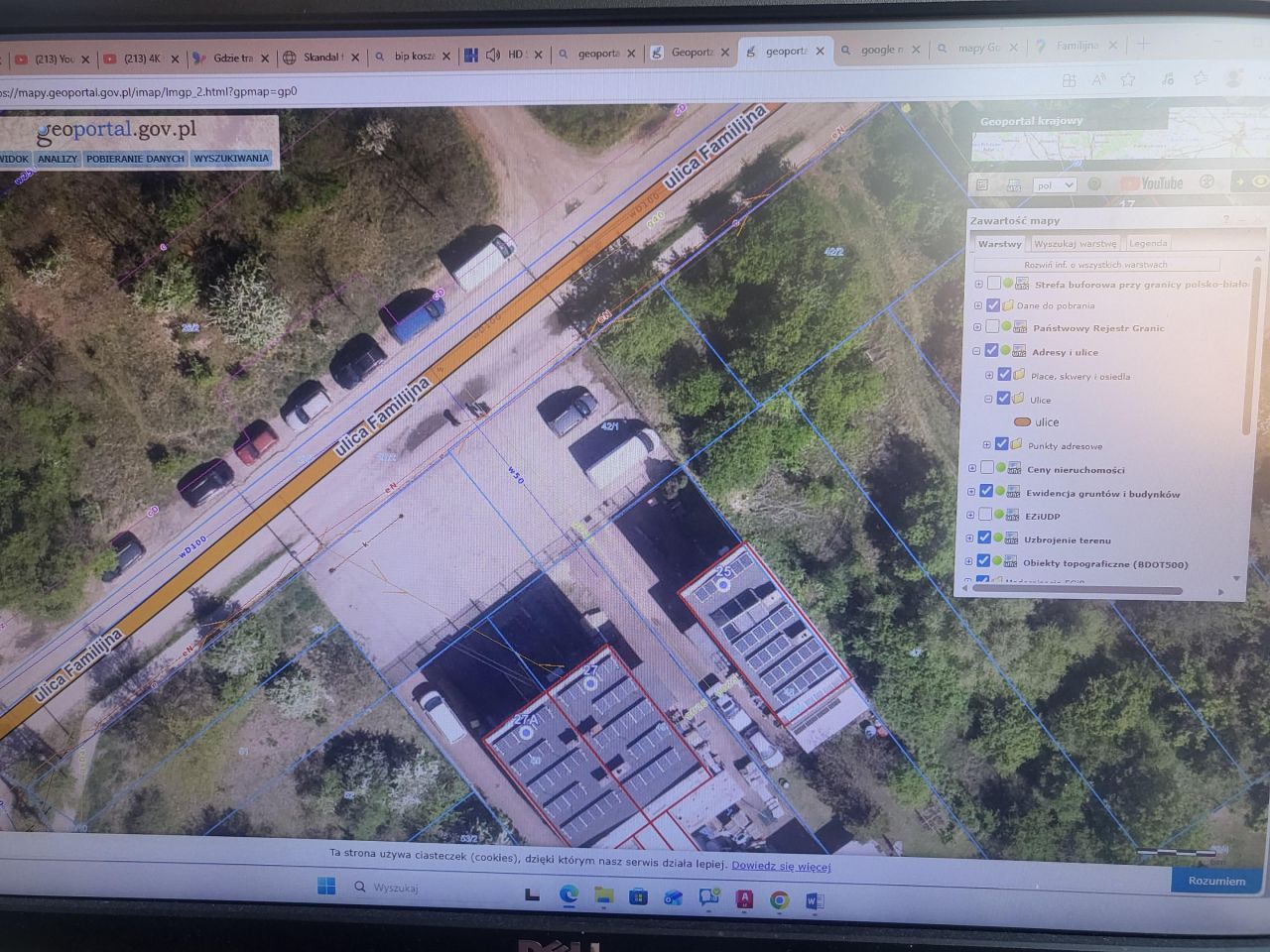This screenshot has height=952, width=1270.
Task: Enable the Ceny nieruchomości layer
Action: coord(987,468)
